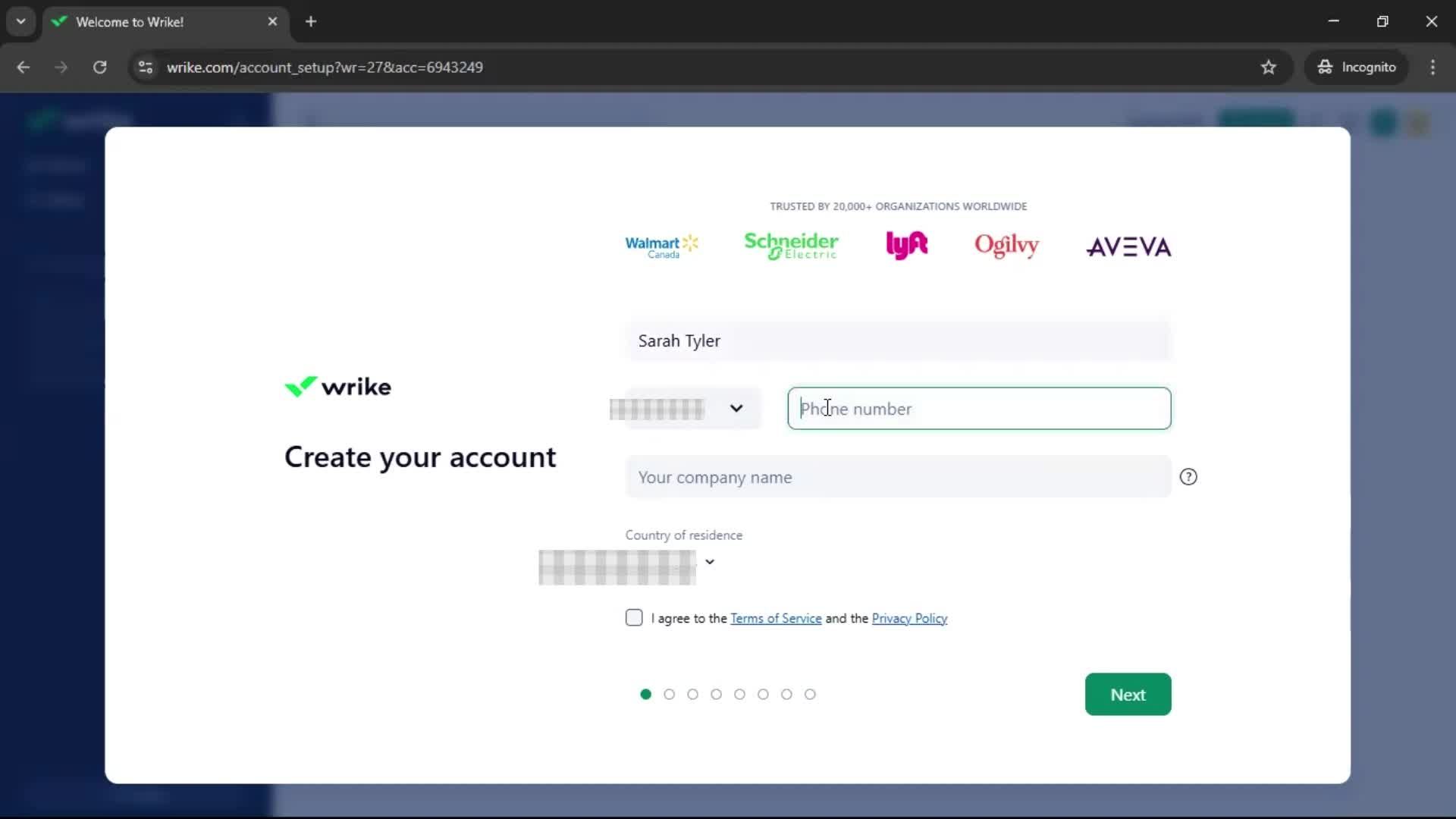
Task: Focus the Phone number field
Action: coord(979,409)
